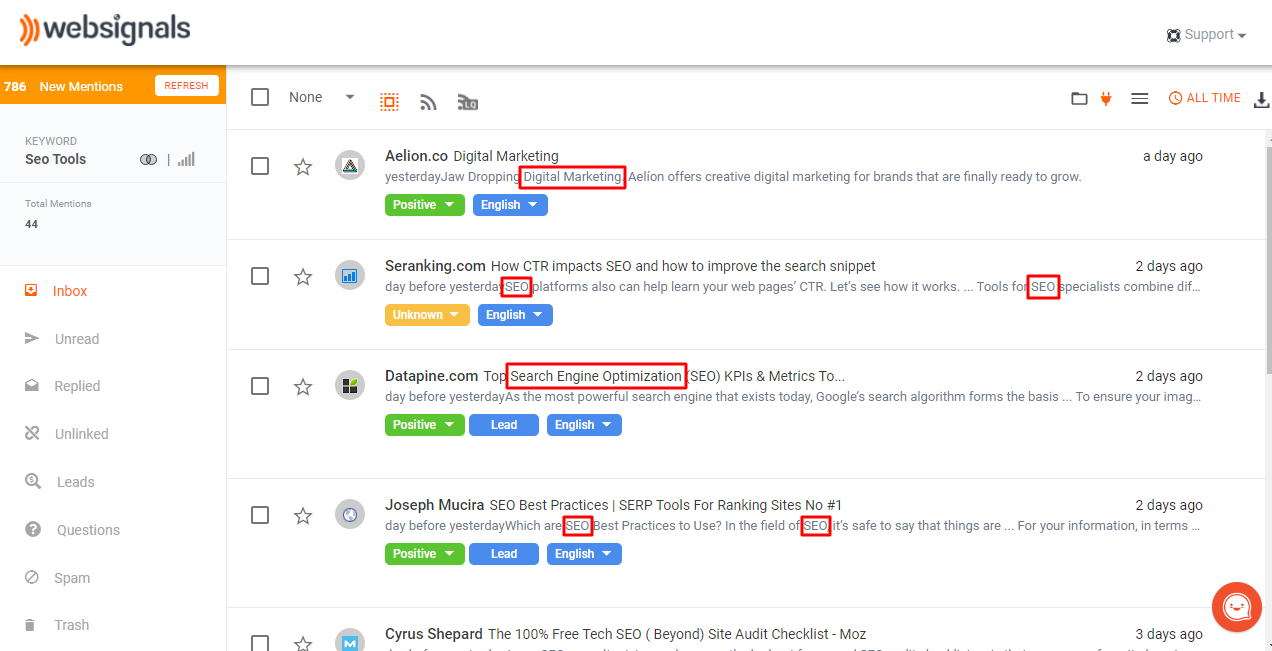Open the Datapine.com KPIs & Metrics title
The height and width of the screenshot is (651, 1272).
pyautogui.click(x=664, y=376)
